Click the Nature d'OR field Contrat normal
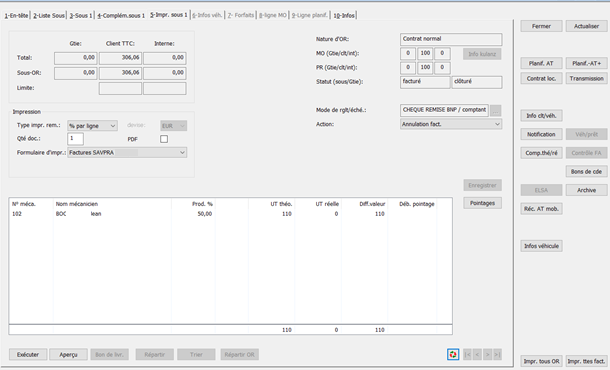610x370 pixels. (x=451, y=39)
